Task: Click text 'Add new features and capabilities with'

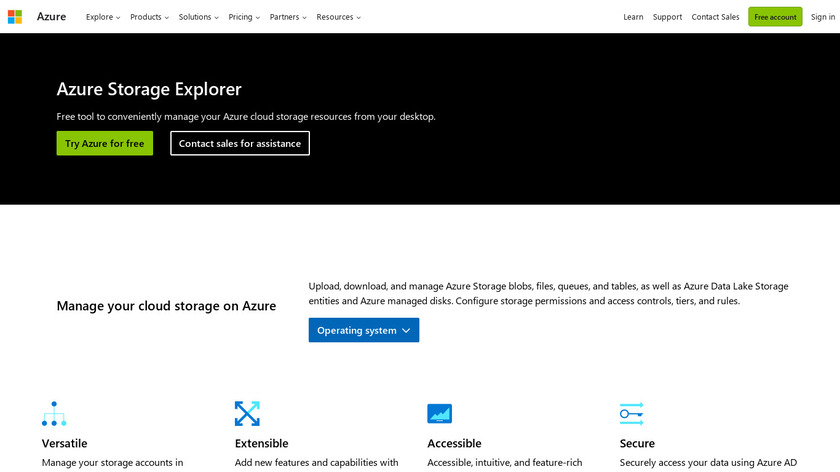Action: 317,462
